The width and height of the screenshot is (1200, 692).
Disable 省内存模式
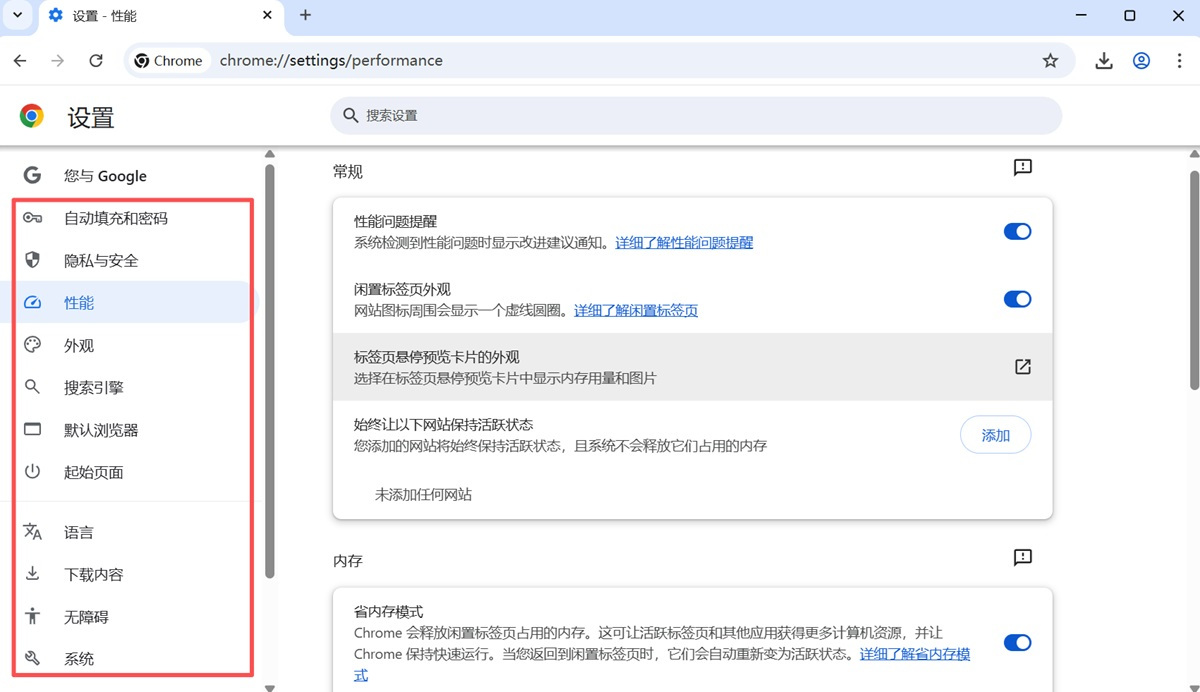tap(1017, 642)
